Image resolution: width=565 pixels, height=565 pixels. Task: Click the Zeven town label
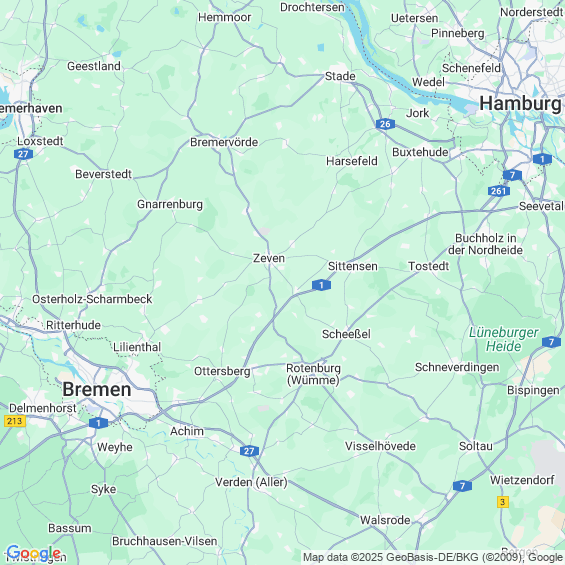point(269,258)
